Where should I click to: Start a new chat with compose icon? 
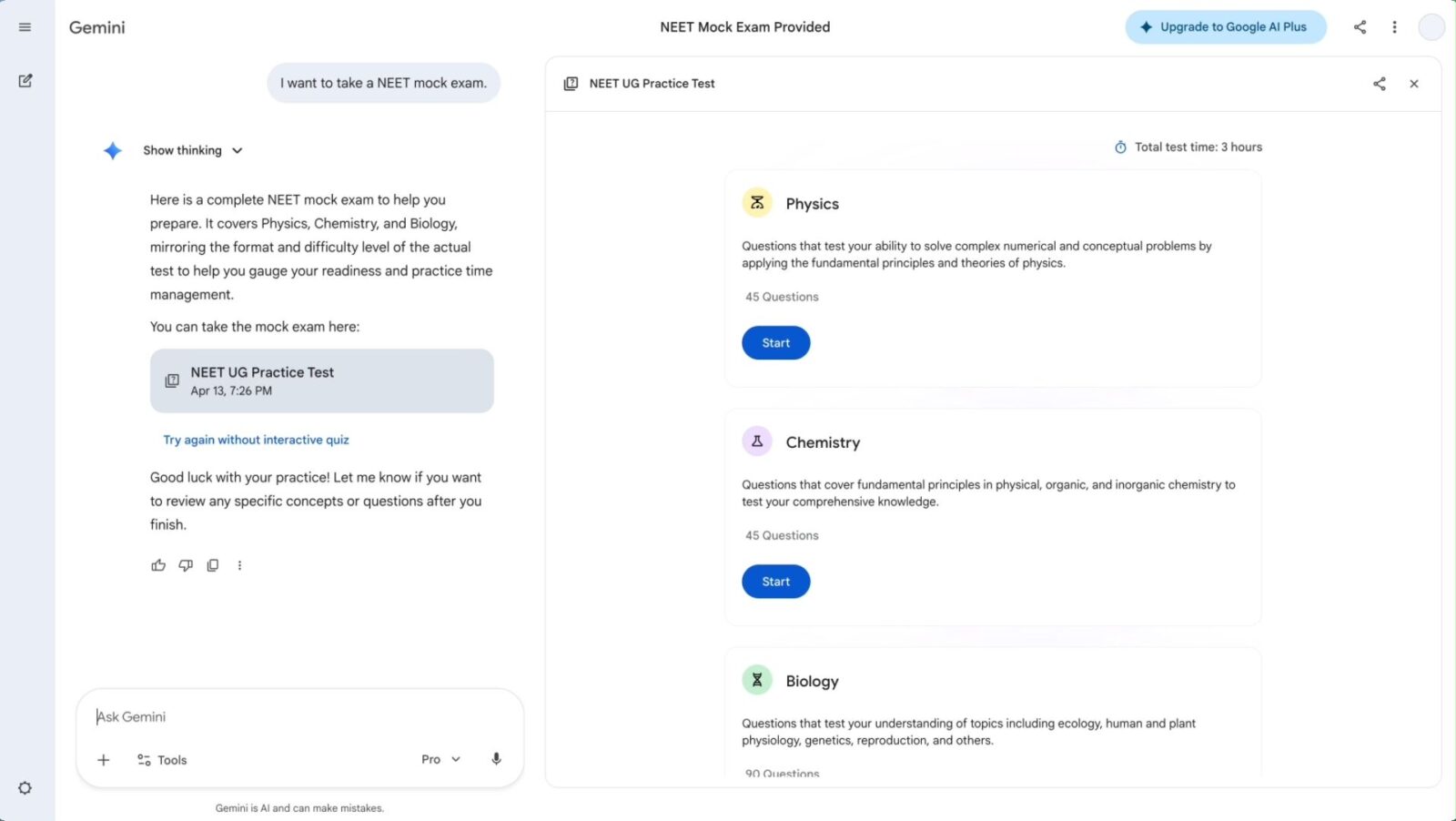pos(25,81)
